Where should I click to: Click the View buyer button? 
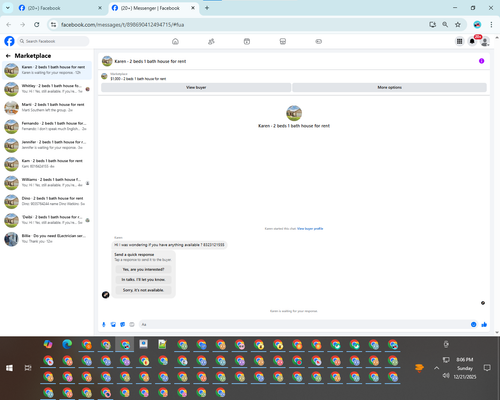click(x=196, y=87)
